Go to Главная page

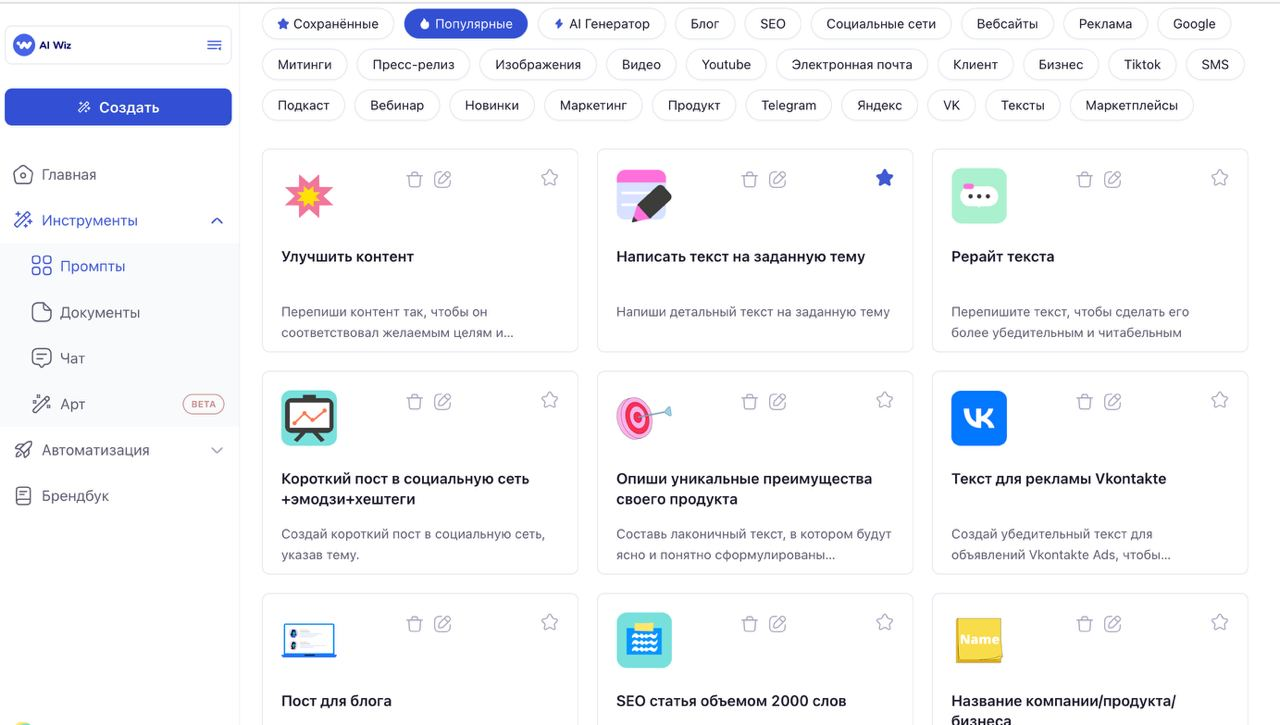tap(69, 173)
